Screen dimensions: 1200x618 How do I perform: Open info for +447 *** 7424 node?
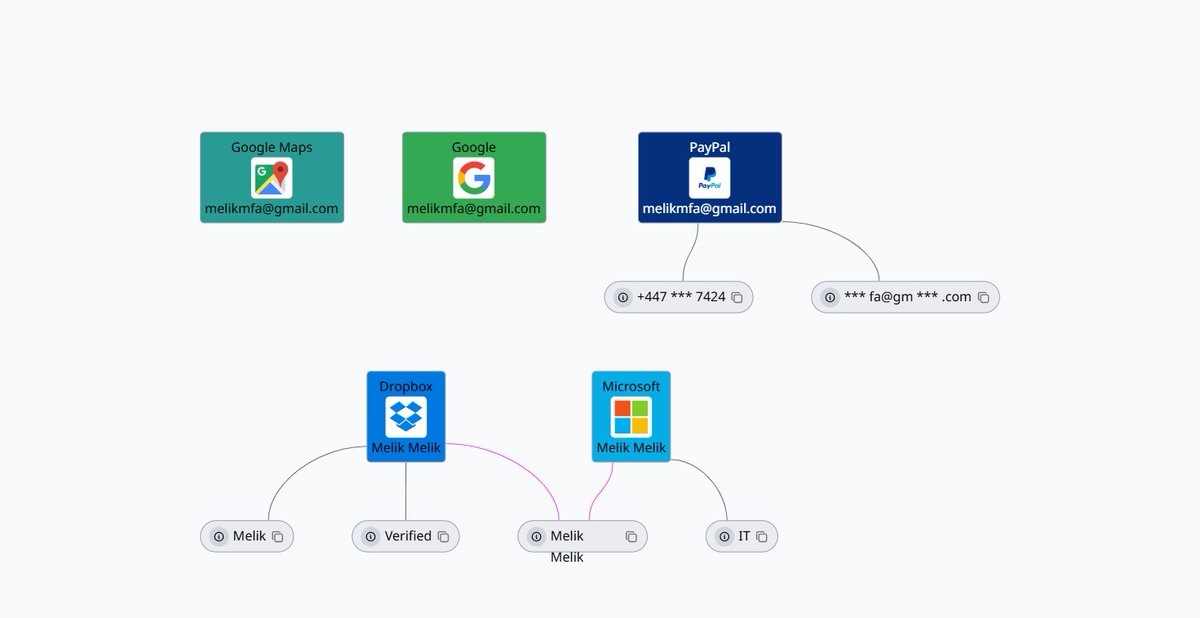tap(623, 298)
